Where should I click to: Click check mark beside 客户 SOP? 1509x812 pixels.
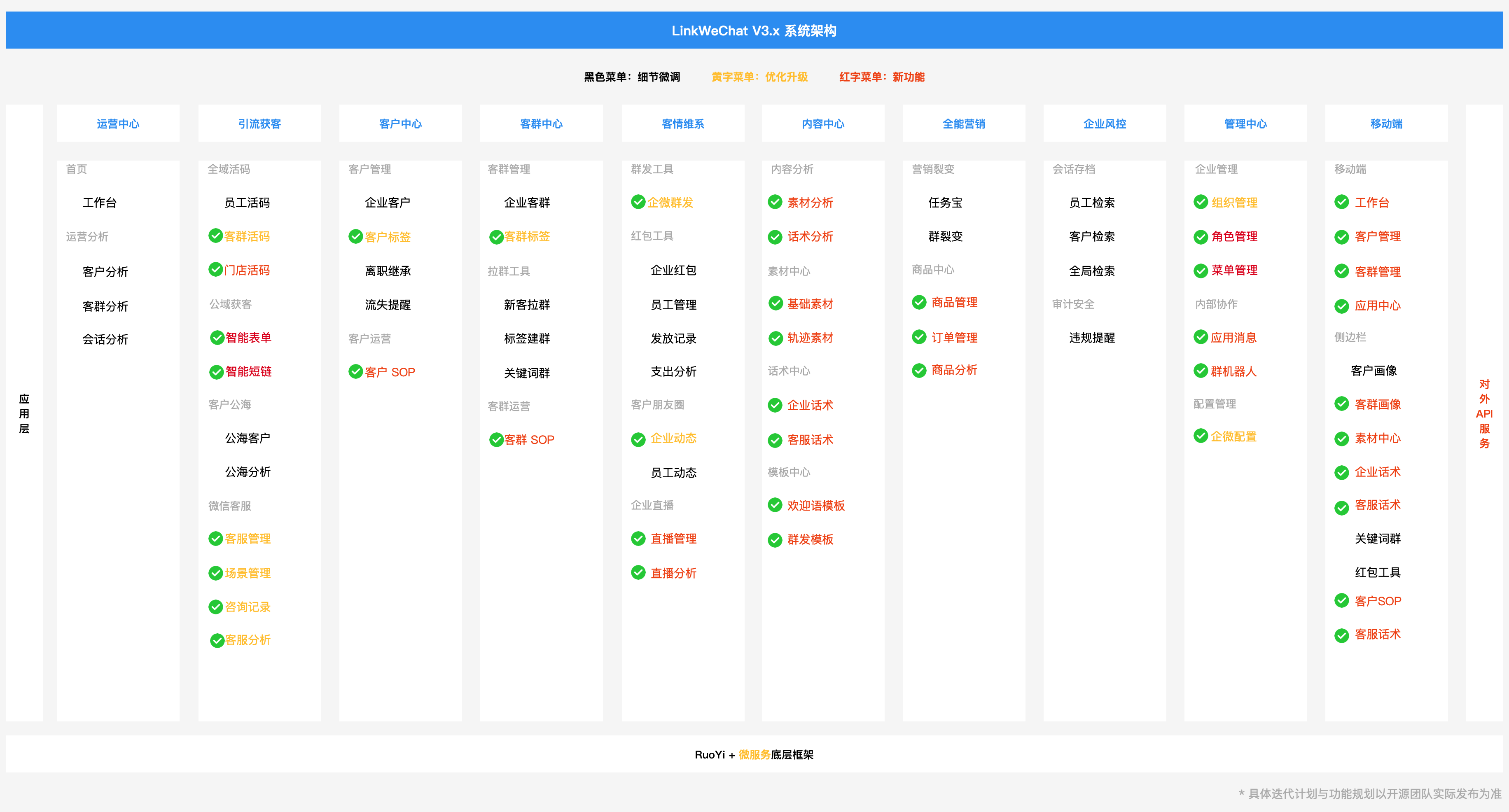[355, 371]
